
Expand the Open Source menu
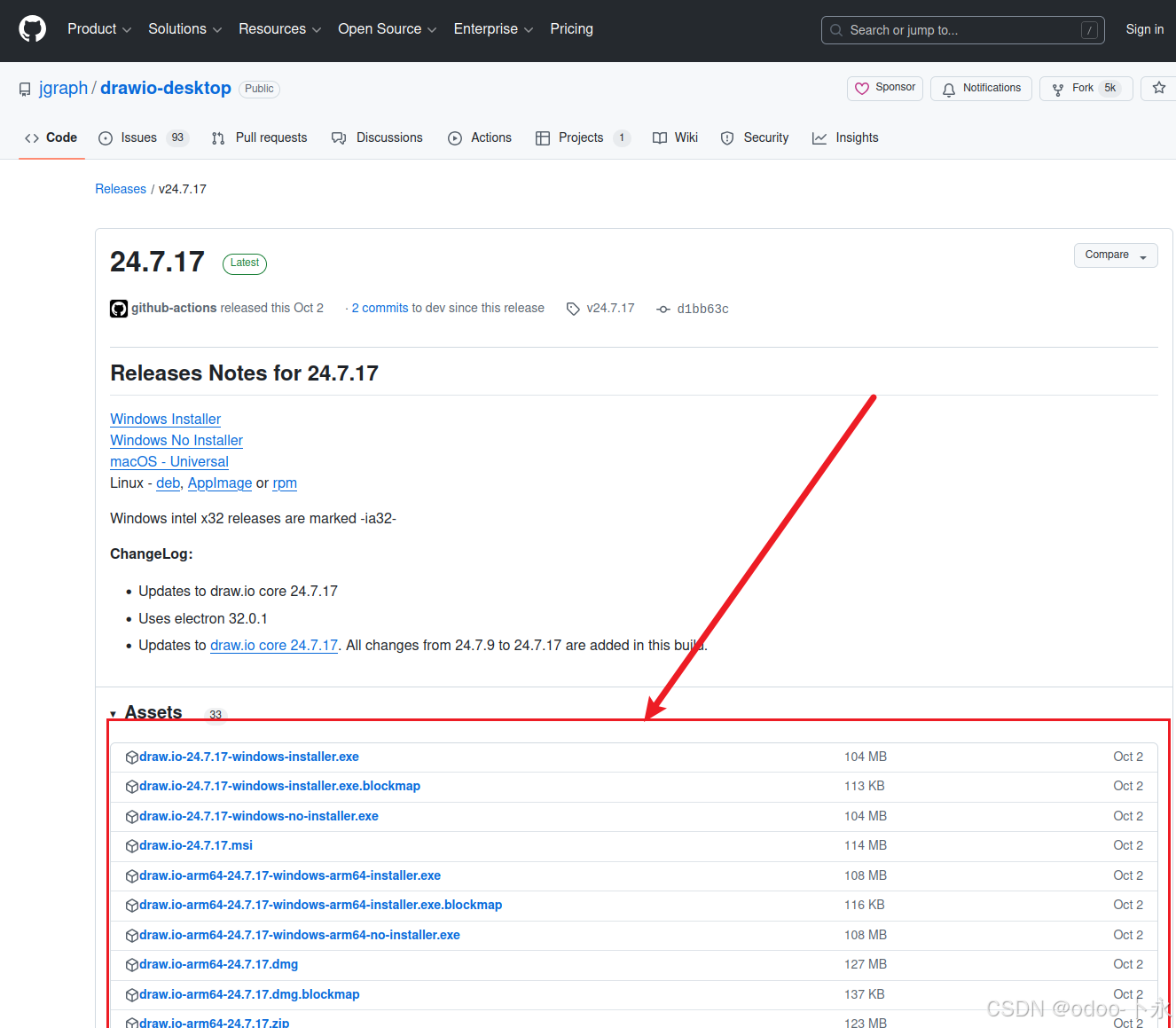coord(387,29)
